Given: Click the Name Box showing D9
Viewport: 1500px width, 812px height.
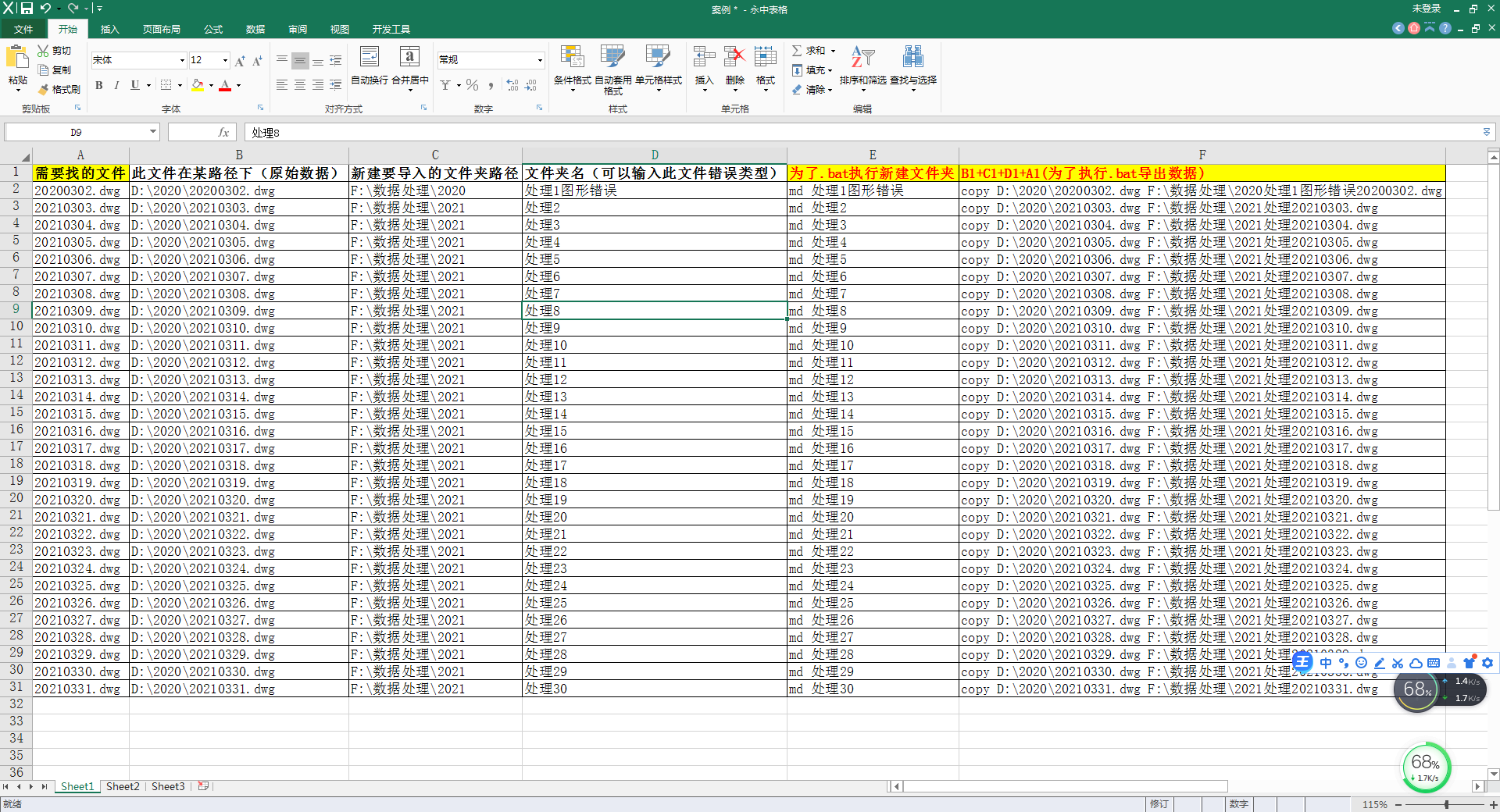Looking at the screenshot, I should pos(76,133).
